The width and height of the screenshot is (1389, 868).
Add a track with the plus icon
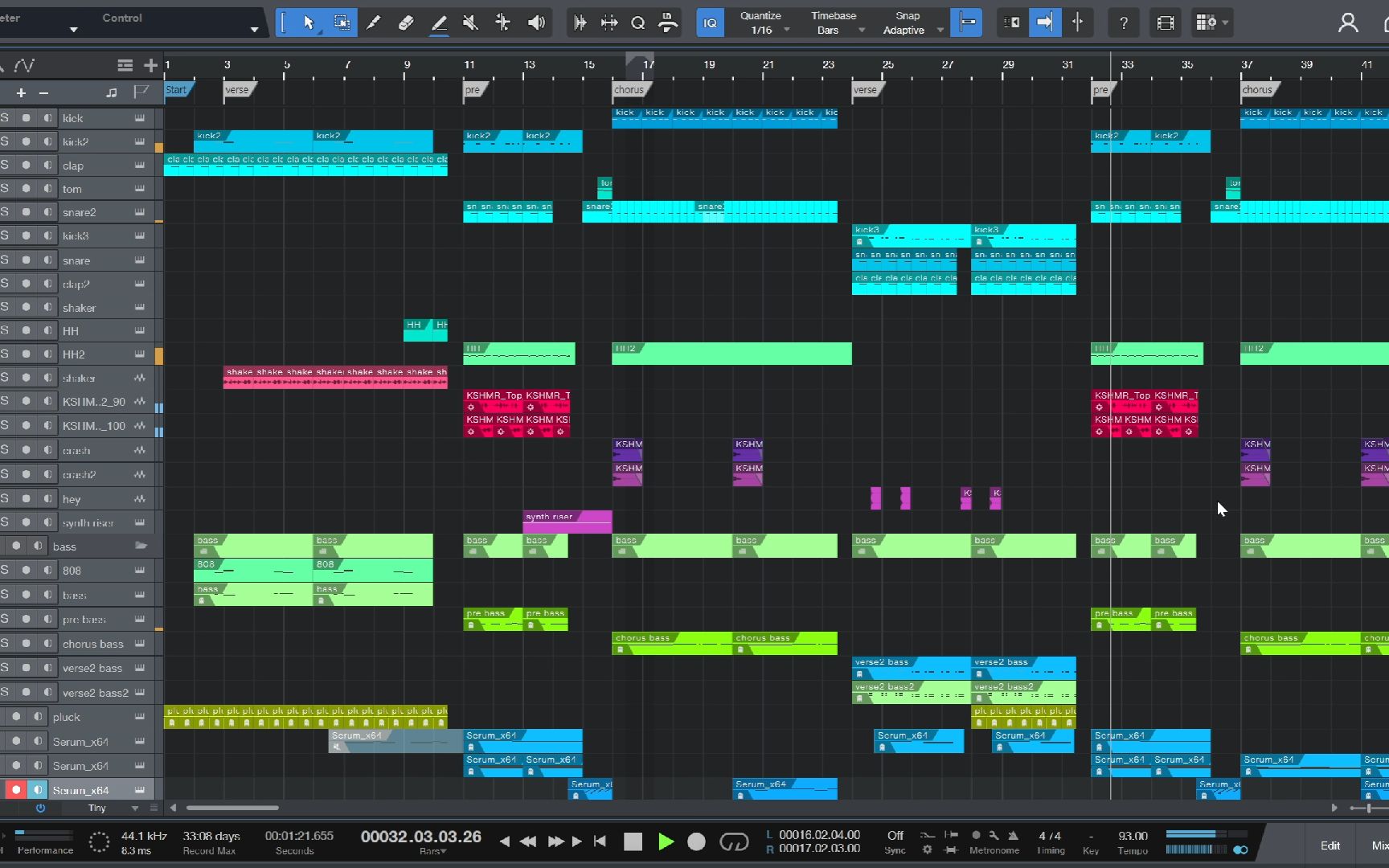coord(150,65)
